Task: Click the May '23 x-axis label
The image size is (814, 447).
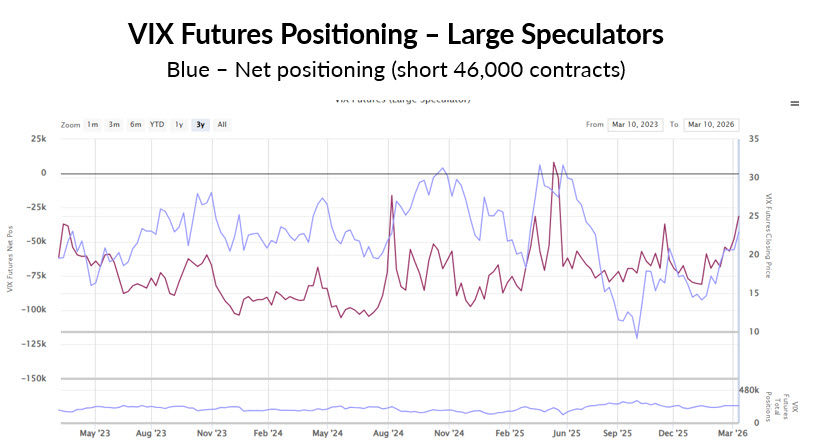Action: coord(93,433)
